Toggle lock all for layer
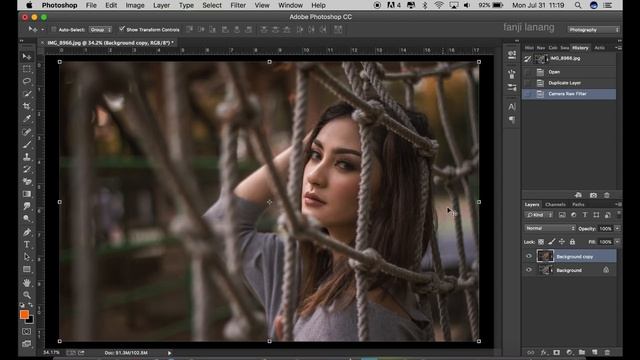The width and height of the screenshot is (640, 360). (x=573, y=242)
